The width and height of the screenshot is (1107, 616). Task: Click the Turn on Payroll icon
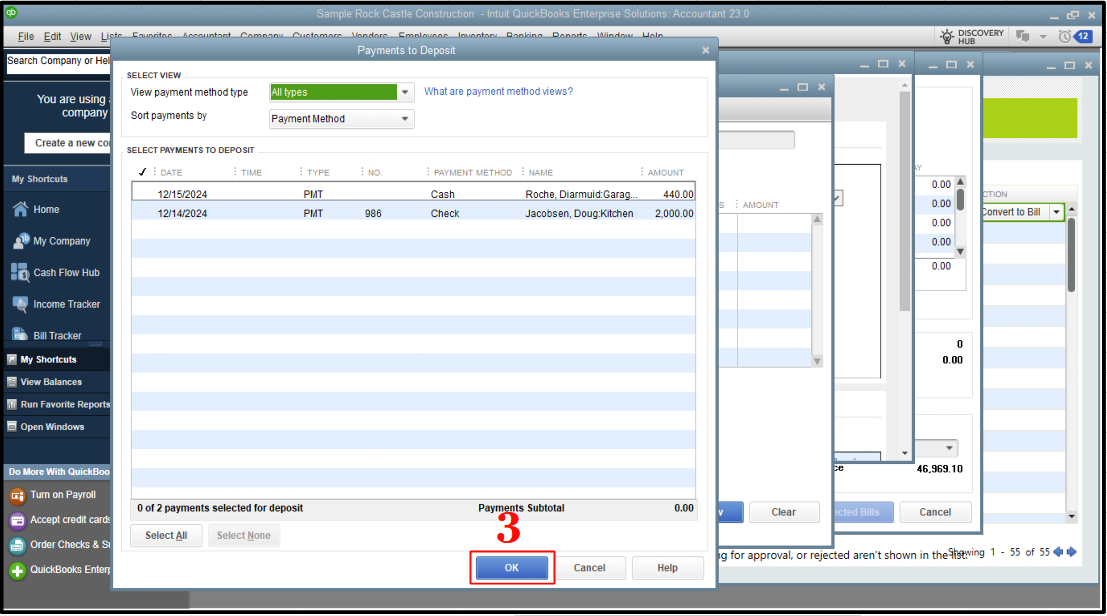pyautogui.click(x=17, y=495)
